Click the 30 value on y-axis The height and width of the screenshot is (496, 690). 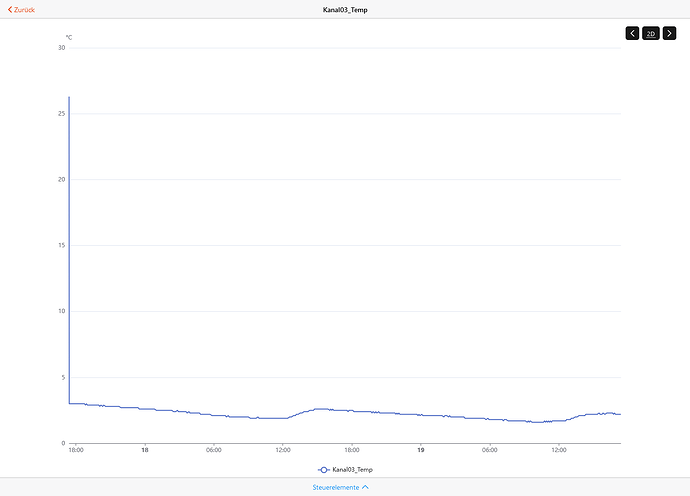coord(62,48)
